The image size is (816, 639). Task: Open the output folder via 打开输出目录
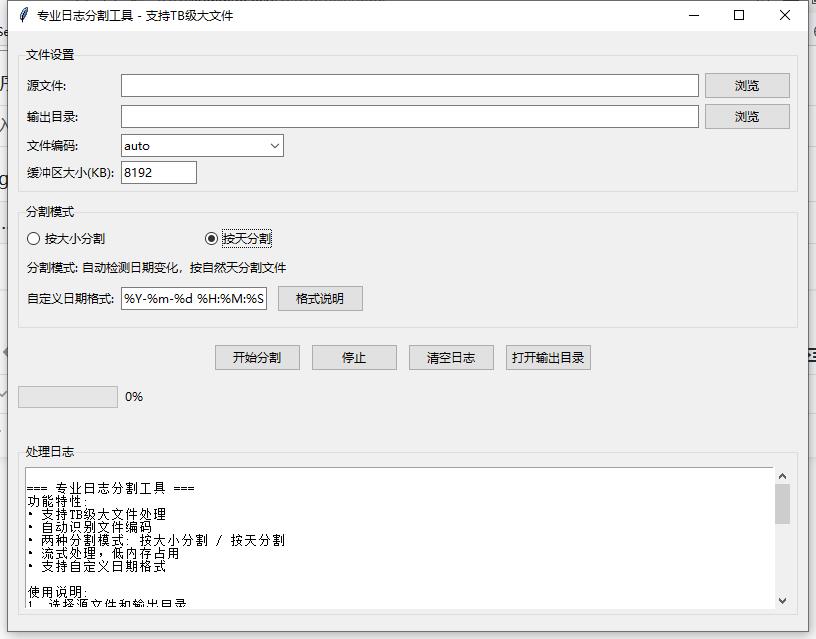548,357
